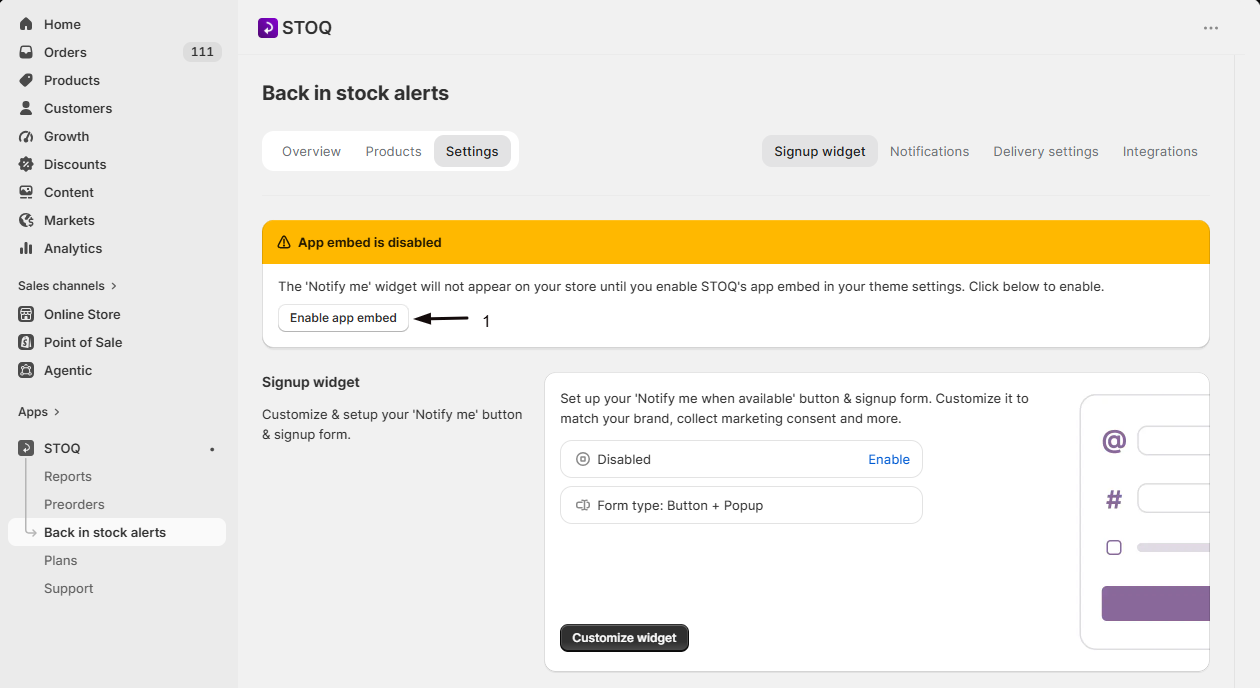Switch to the Products tab under alerts
Image resolution: width=1260 pixels, height=688 pixels.
(x=393, y=151)
